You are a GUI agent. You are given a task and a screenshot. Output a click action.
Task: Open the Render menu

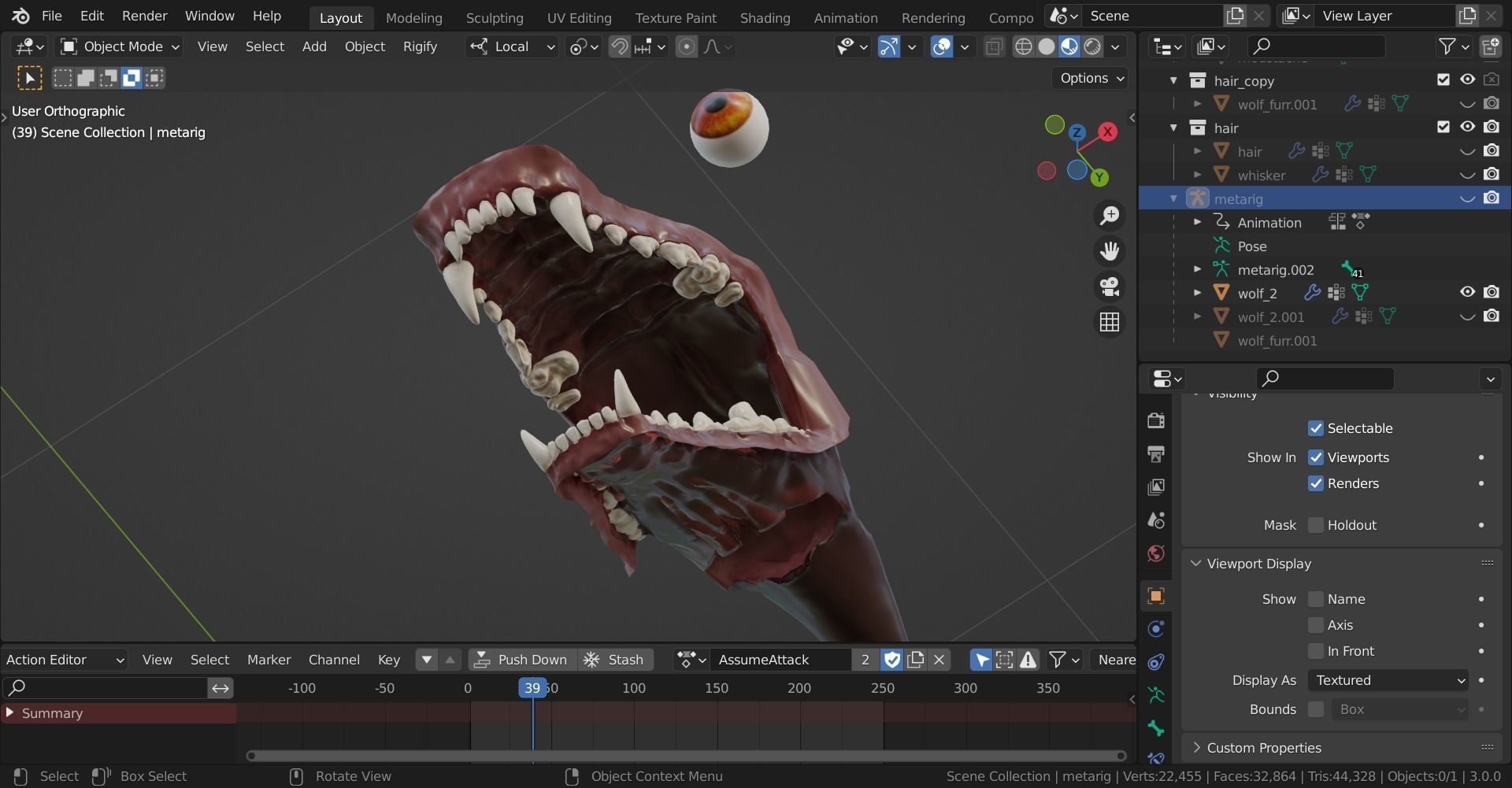coord(144,16)
